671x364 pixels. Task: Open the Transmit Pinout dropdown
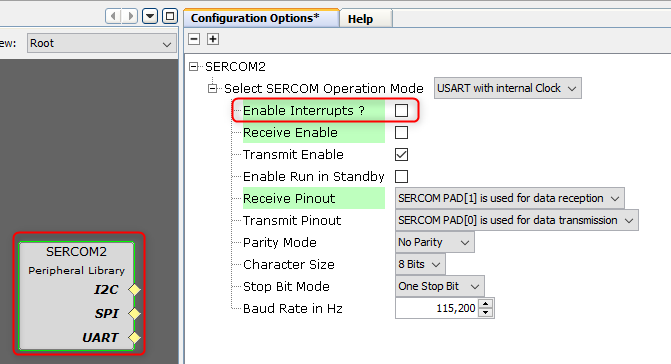[x=517, y=220]
